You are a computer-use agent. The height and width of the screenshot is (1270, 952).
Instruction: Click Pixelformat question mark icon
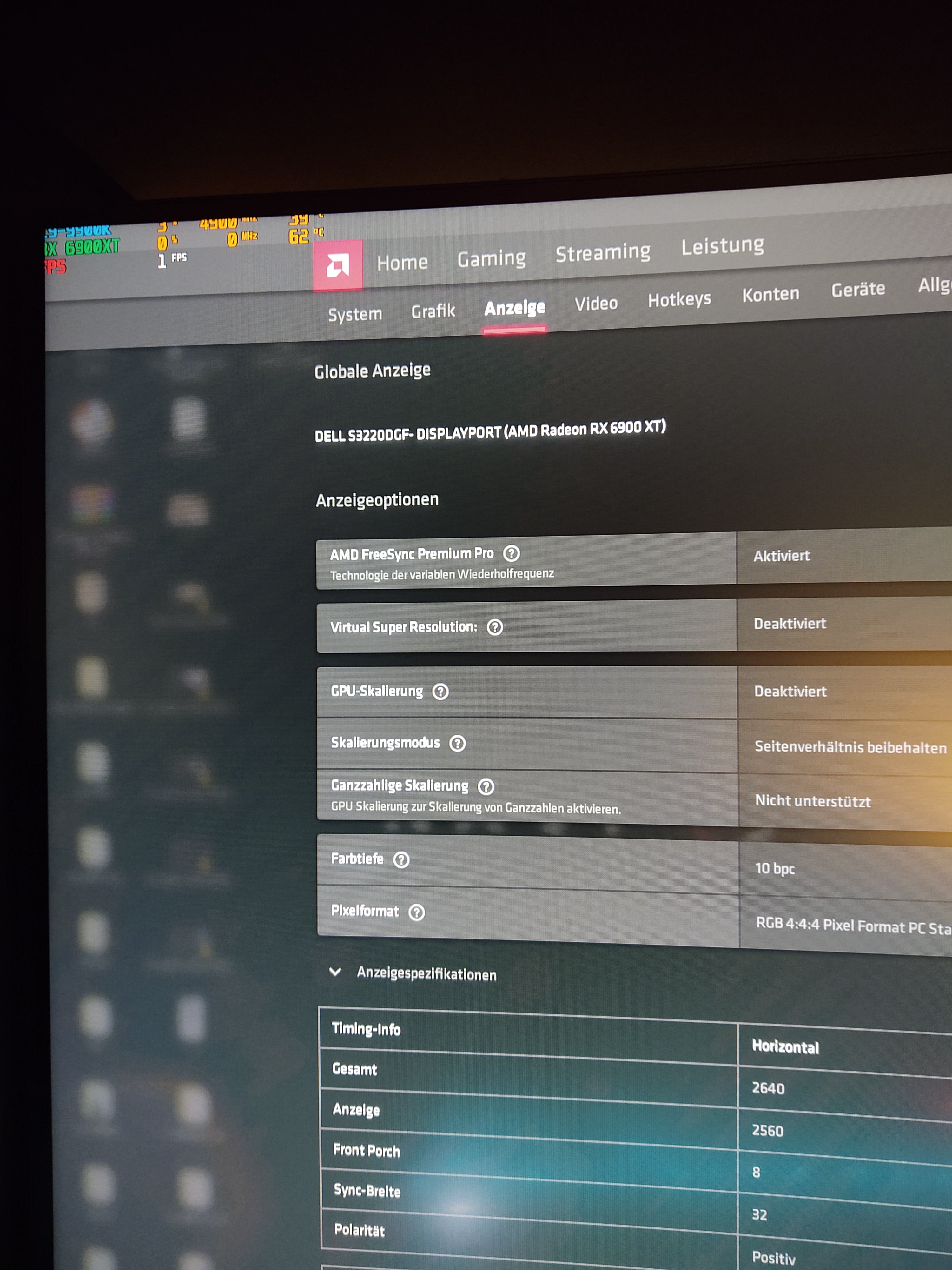tap(417, 912)
